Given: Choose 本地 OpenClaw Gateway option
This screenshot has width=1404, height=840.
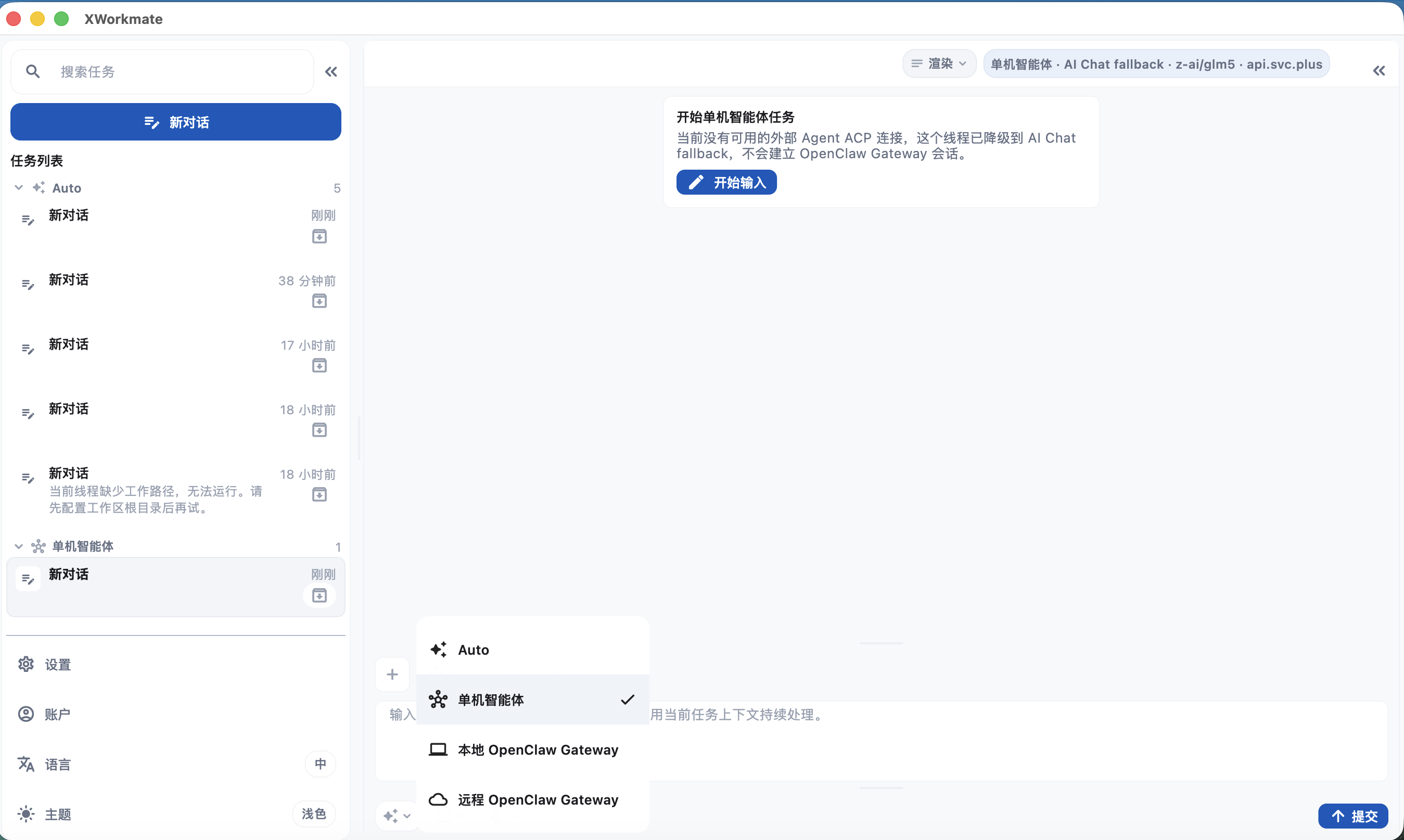Looking at the screenshot, I should click(532, 749).
